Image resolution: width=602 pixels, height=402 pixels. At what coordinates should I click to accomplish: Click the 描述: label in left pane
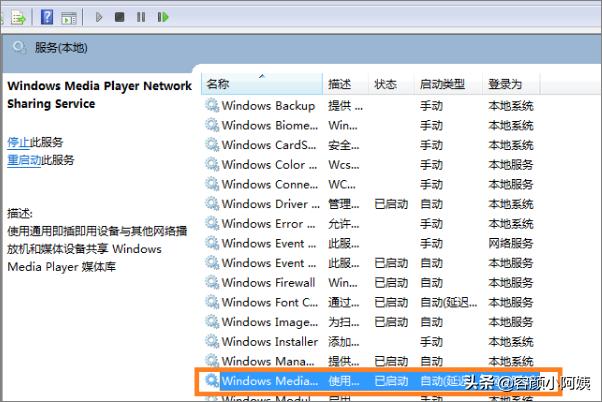[20, 213]
